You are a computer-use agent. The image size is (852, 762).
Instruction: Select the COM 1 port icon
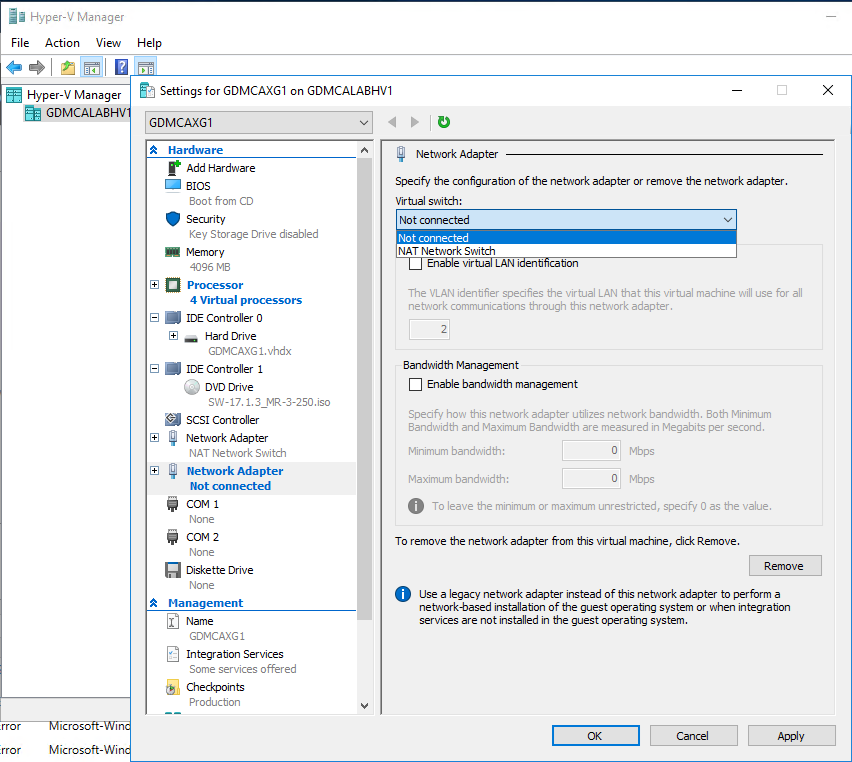(172, 504)
